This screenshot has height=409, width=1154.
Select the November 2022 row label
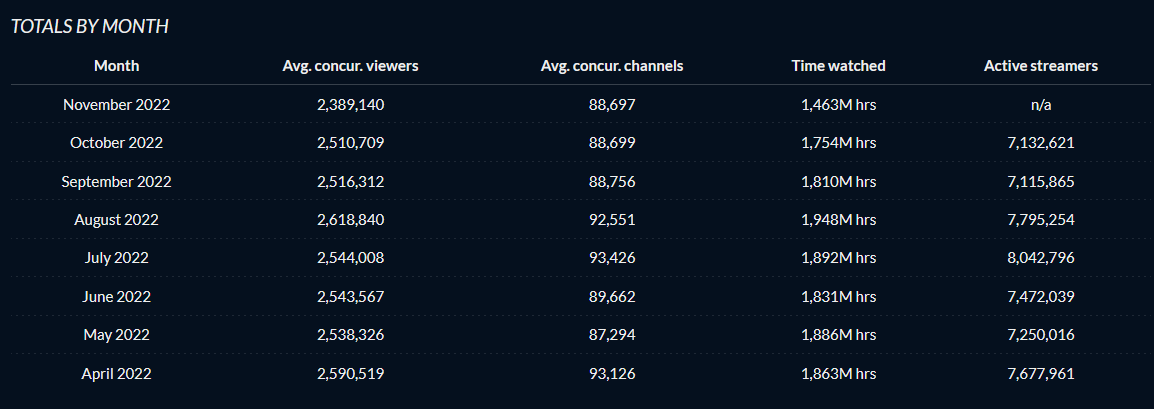(116, 104)
